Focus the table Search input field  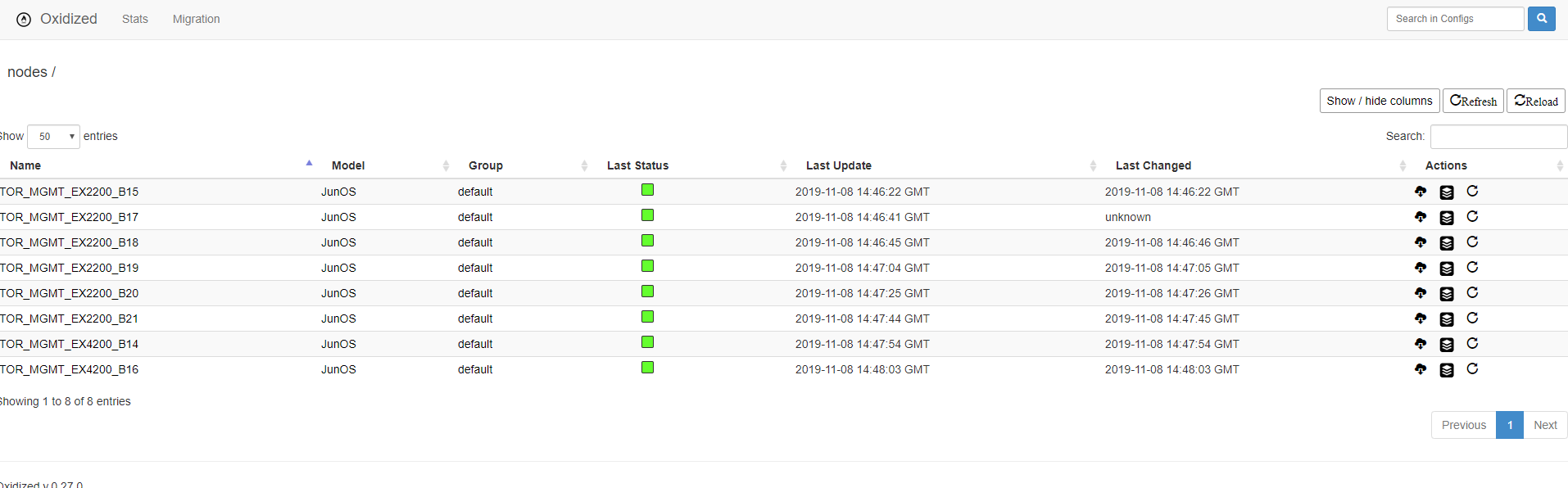click(1498, 137)
